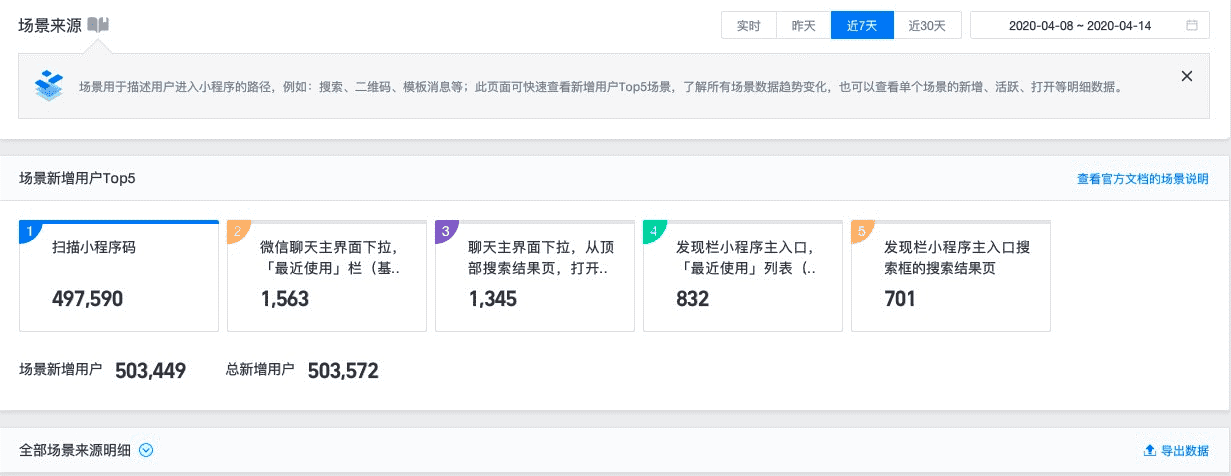
Task: Switch to the 昨天 time range tab
Action: point(804,25)
